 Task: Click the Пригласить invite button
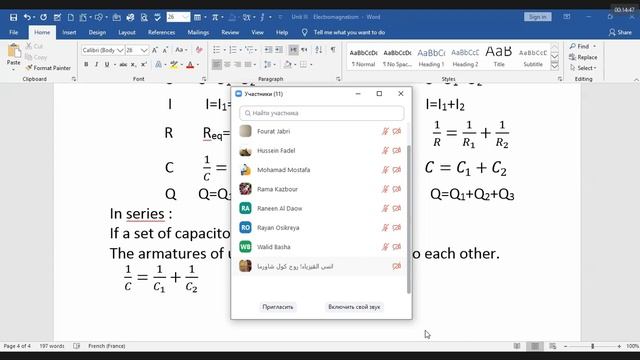click(x=278, y=307)
